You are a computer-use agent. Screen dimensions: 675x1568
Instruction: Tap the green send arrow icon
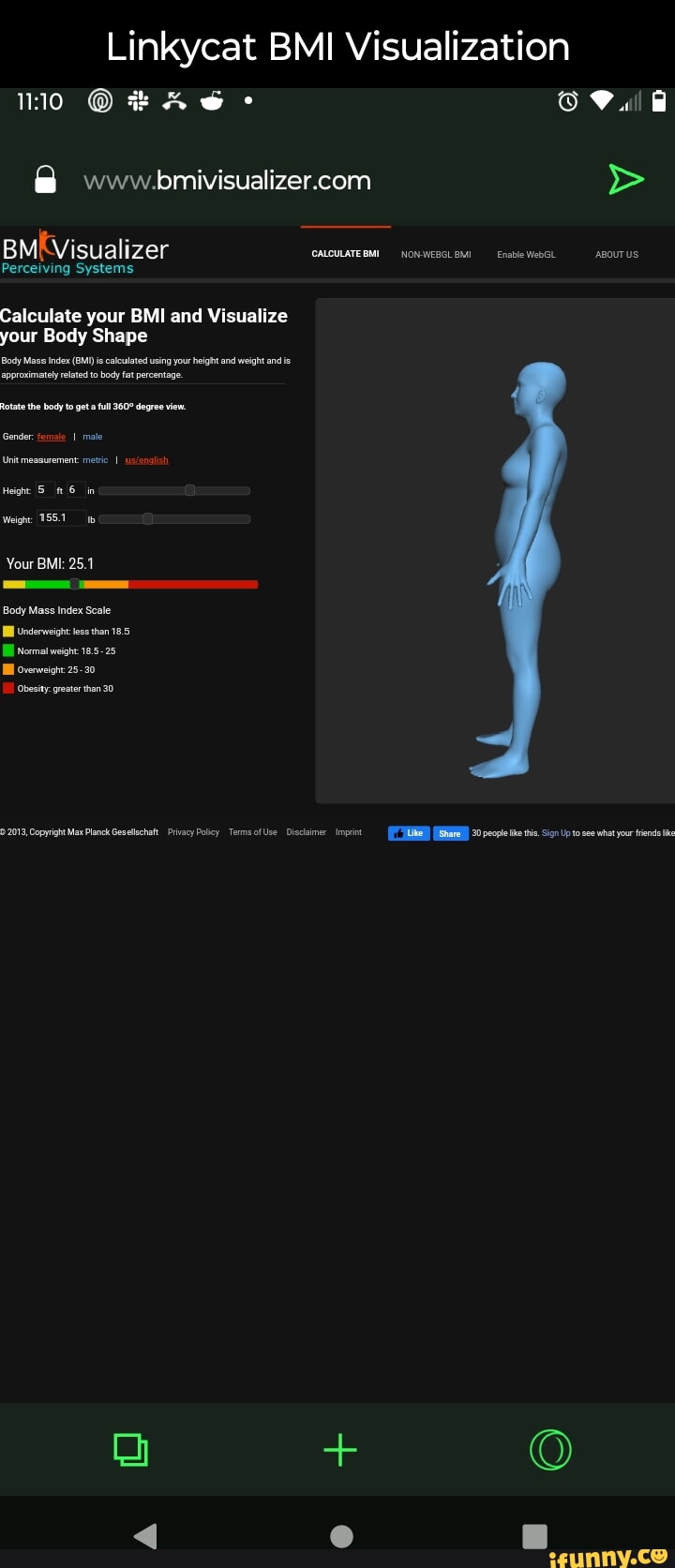626,178
